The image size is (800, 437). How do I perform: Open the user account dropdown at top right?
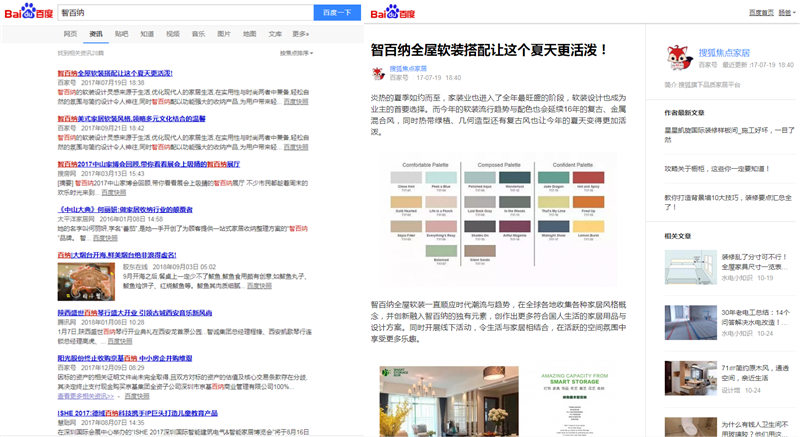coord(787,13)
